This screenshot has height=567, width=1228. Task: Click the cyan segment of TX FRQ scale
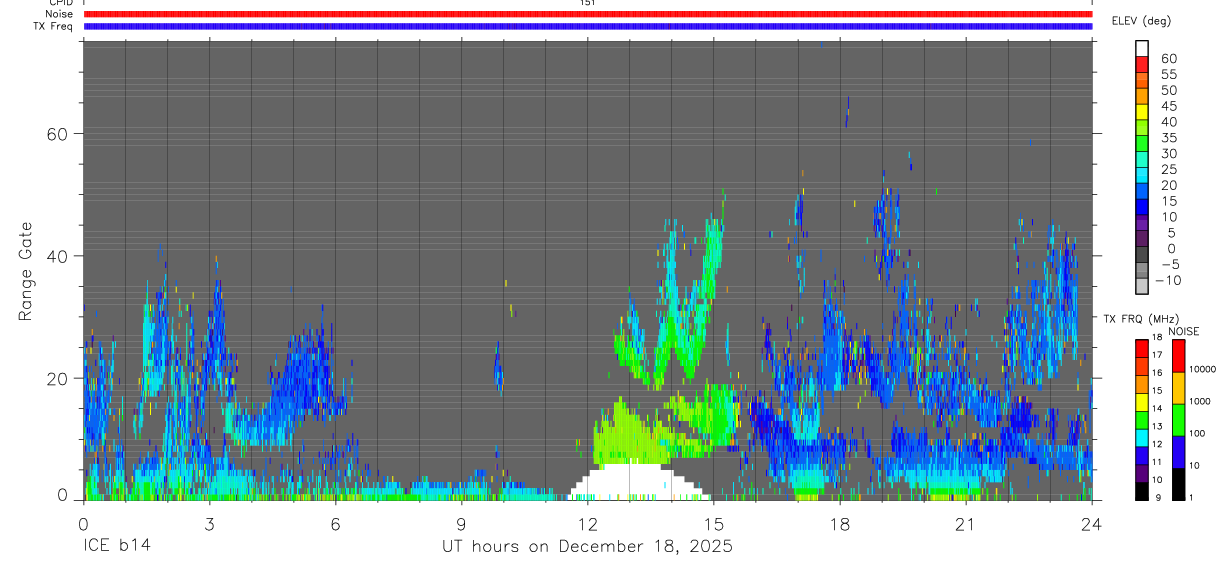tap(1142, 437)
